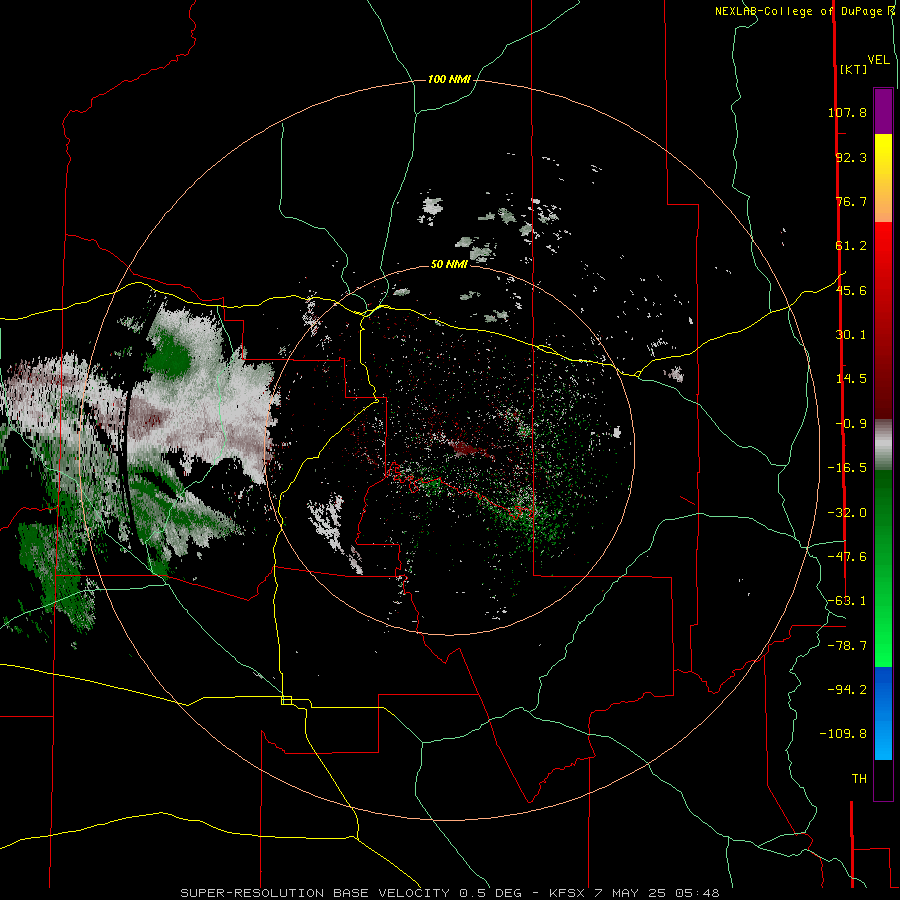Click the -32.0 velocity scale value
The image size is (900, 900).
coord(847,513)
